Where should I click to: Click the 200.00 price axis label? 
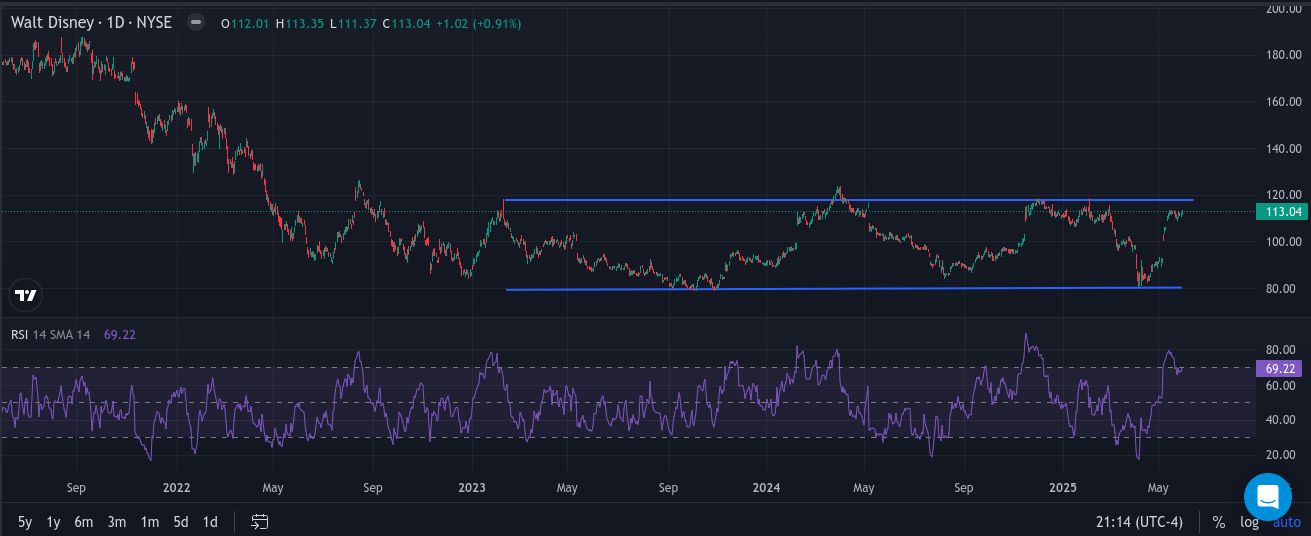coord(1283,8)
